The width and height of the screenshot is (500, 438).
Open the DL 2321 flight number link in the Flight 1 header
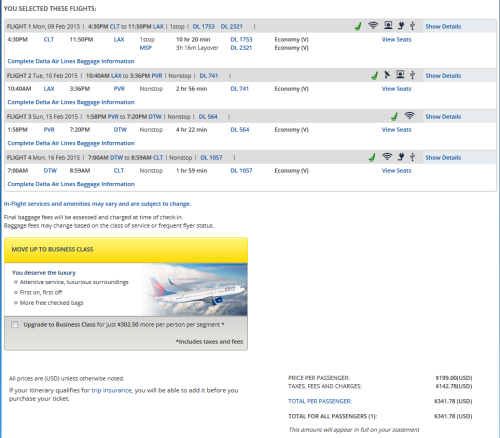[x=232, y=26]
